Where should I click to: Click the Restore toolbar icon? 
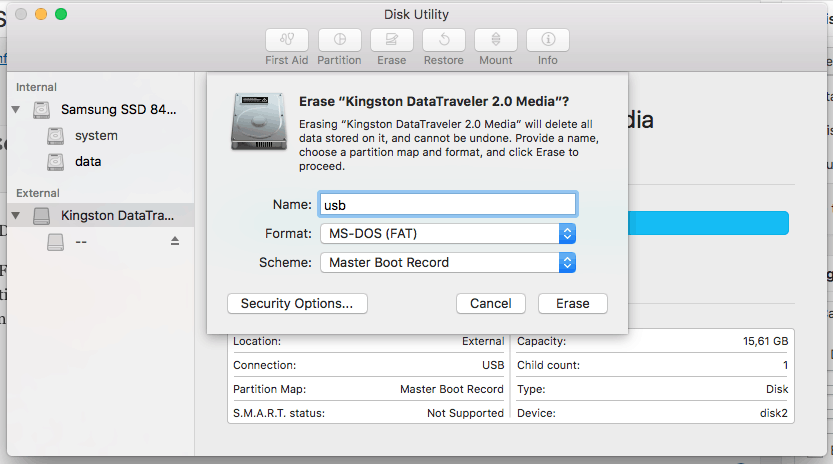(444, 40)
